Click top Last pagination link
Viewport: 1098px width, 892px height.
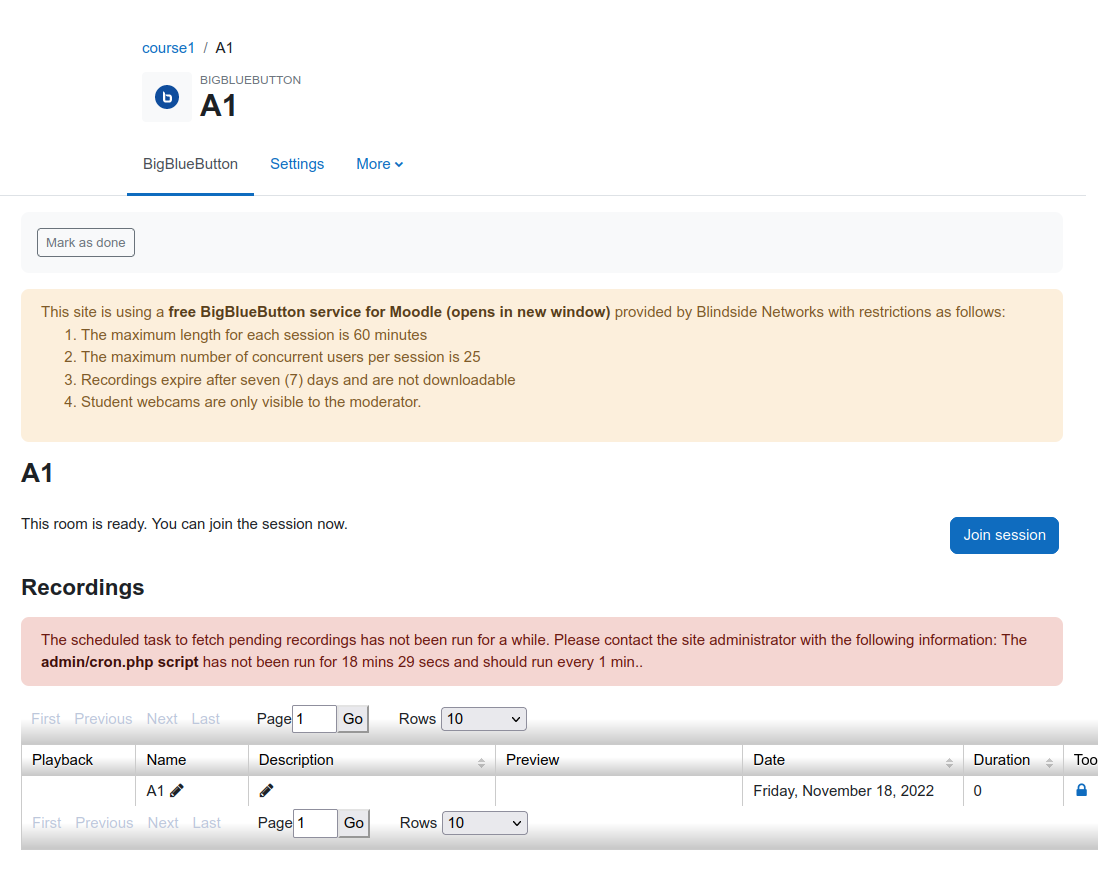click(x=205, y=719)
